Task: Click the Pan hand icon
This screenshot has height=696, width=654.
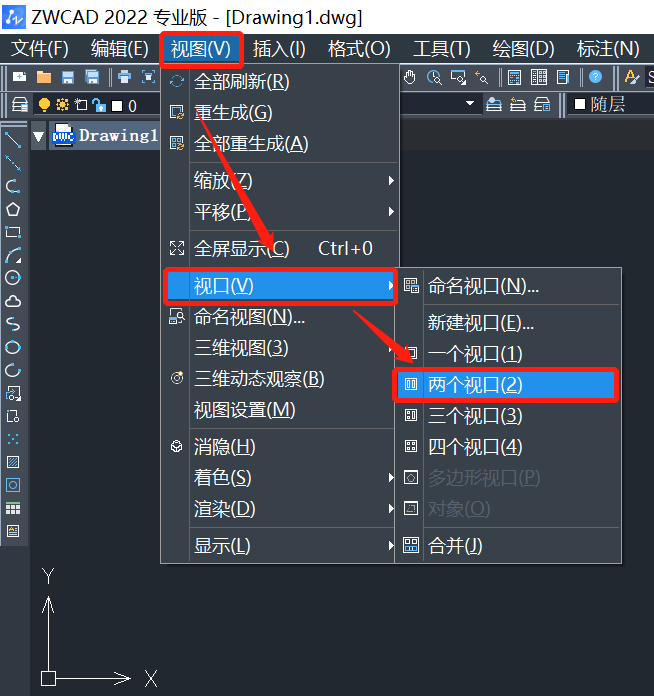Action: (410, 77)
